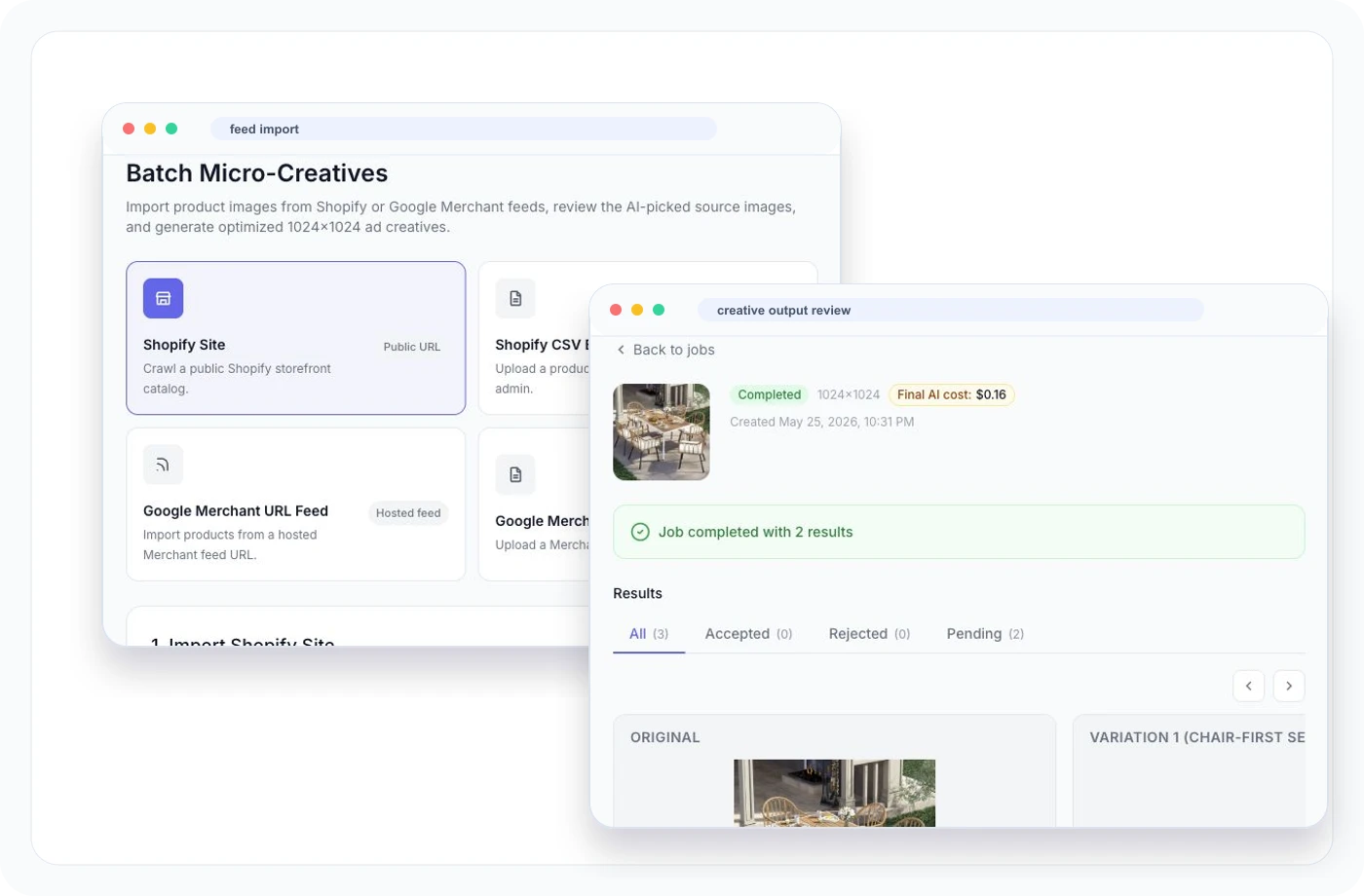Click the Public URL label on Shopify Site
This screenshot has height=896, width=1364.
tap(411, 347)
